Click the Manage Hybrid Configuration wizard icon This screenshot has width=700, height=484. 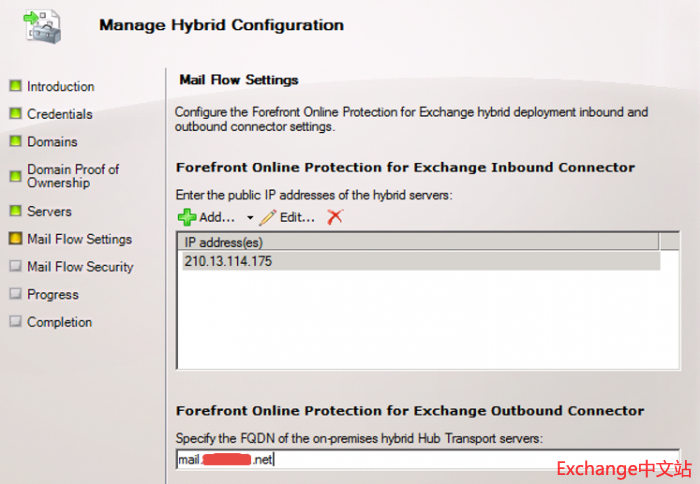39,25
